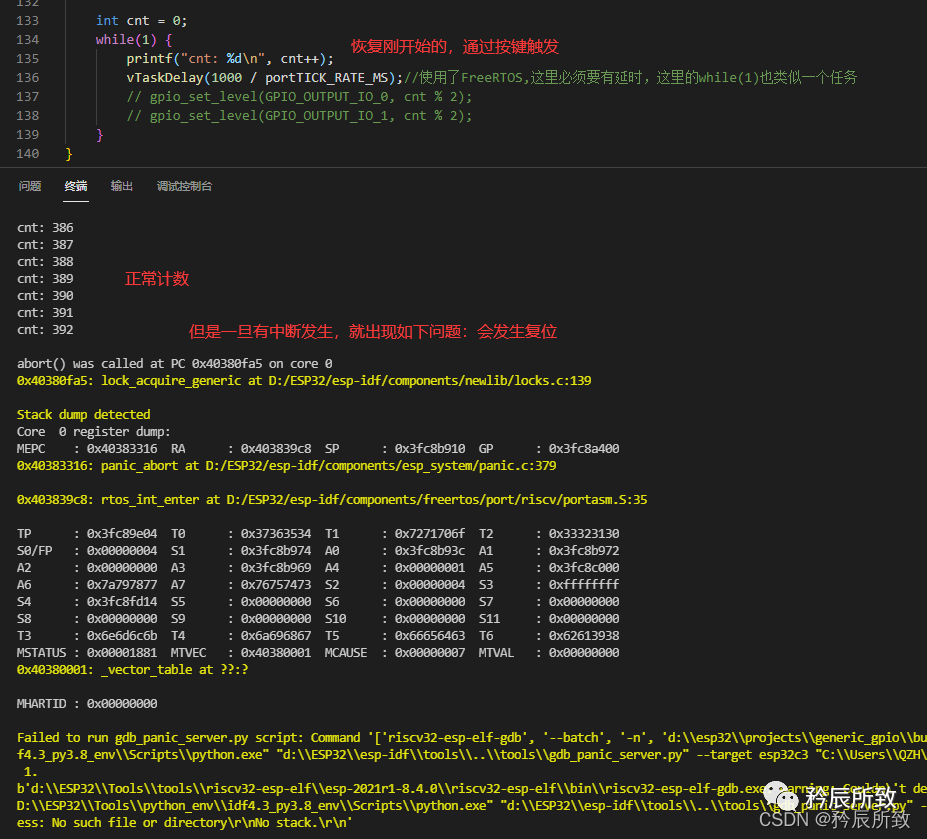The width and height of the screenshot is (927, 839).
Task: Click the 'cnt: 392' terminal output line
Action: 45,330
